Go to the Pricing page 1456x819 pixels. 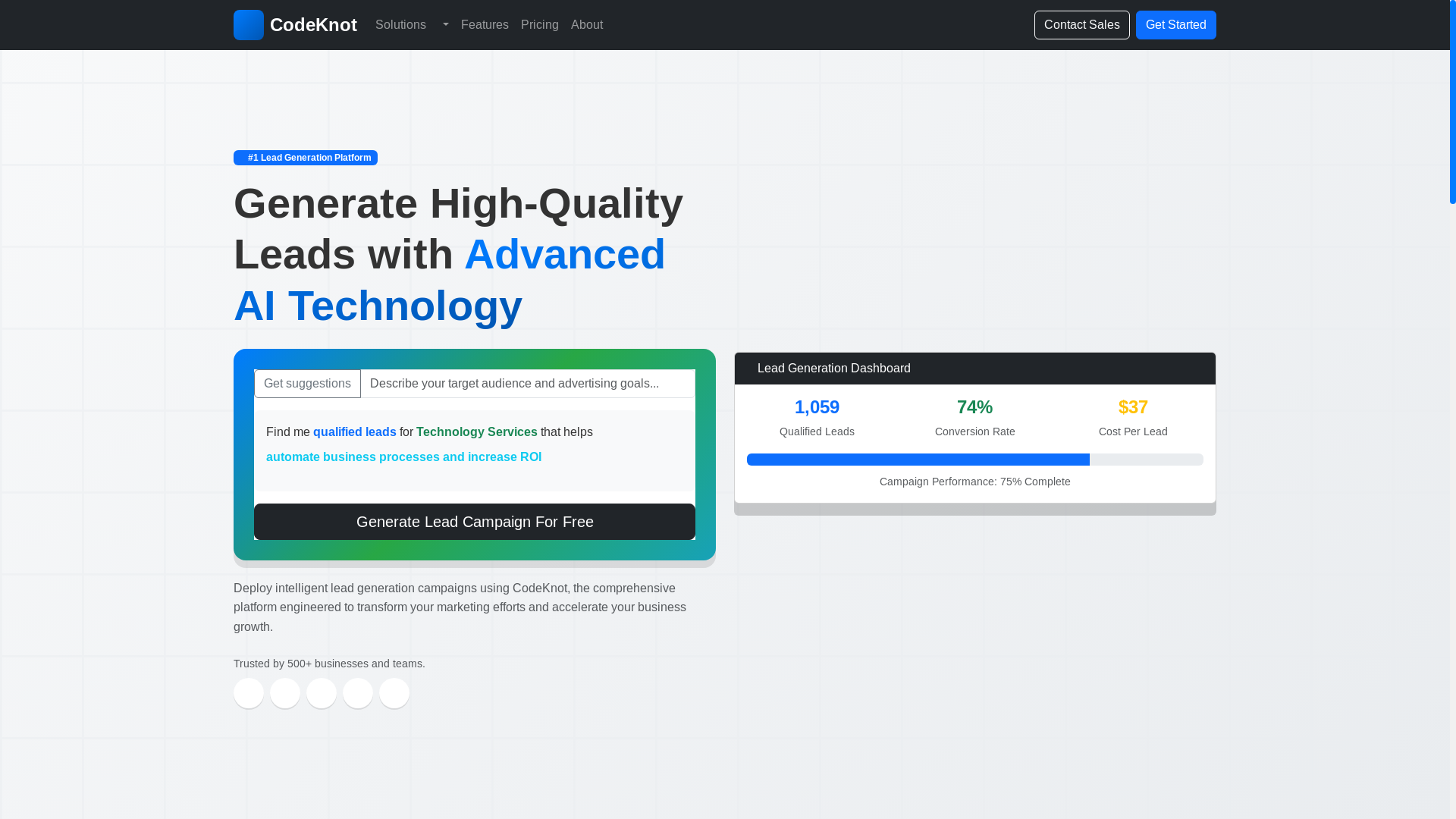tap(540, 25)
